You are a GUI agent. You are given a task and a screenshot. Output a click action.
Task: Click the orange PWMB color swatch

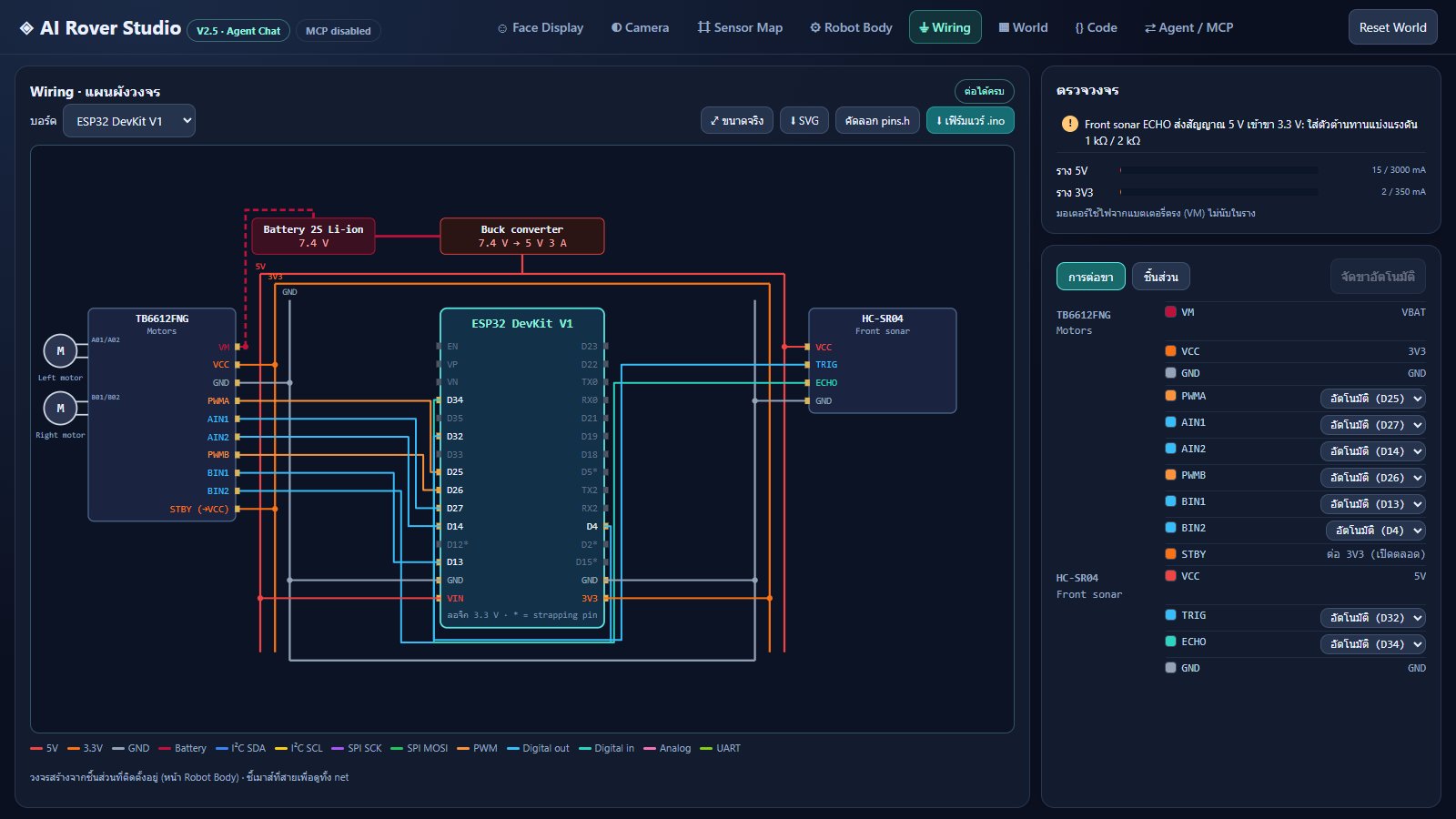coord(1170,474)
